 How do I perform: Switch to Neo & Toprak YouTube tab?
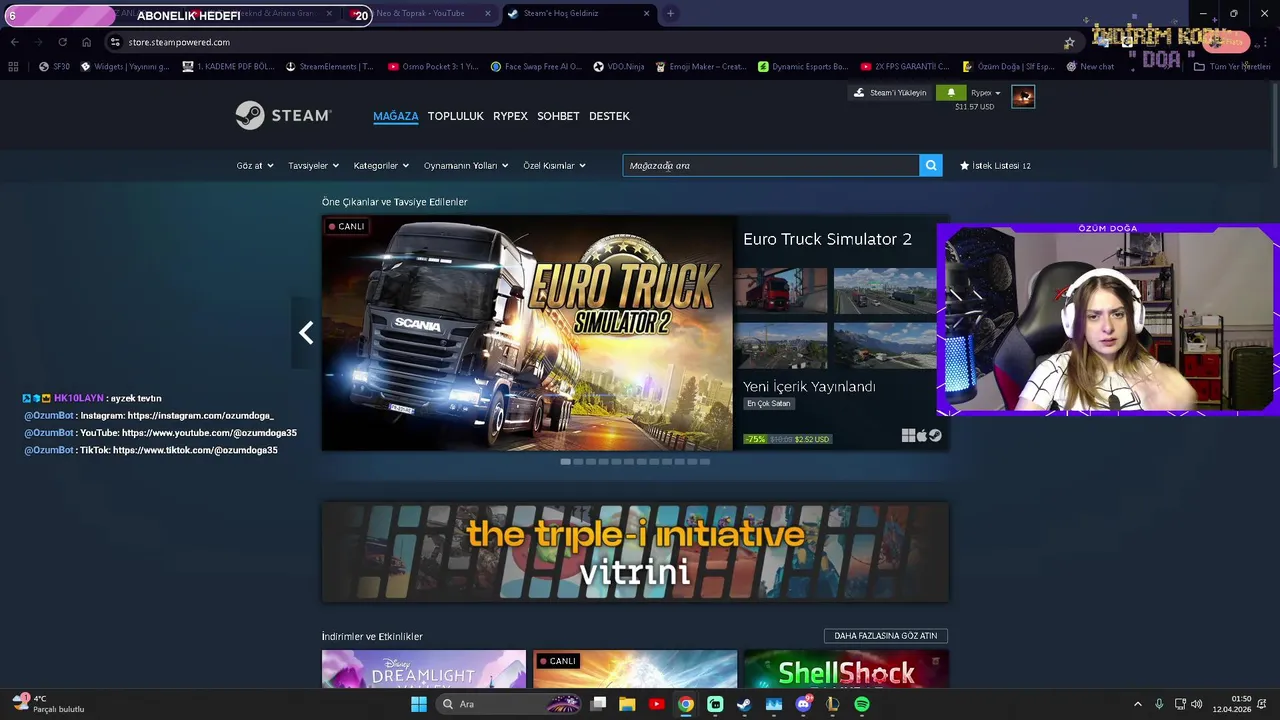[420, 13]
